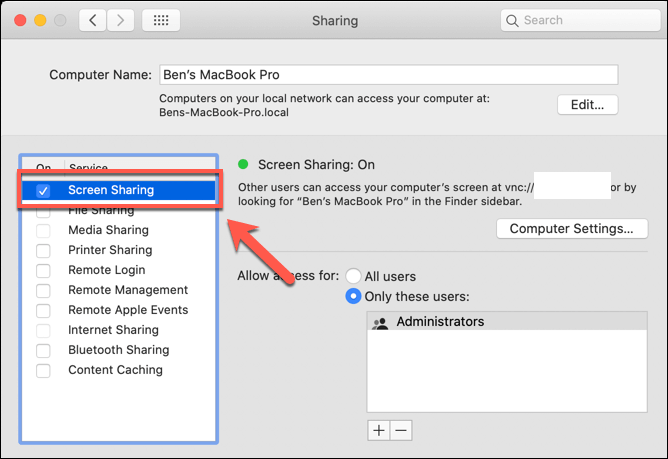Select the Internet Sharing service row
The image size is (668, 459).
coord(119,330)
